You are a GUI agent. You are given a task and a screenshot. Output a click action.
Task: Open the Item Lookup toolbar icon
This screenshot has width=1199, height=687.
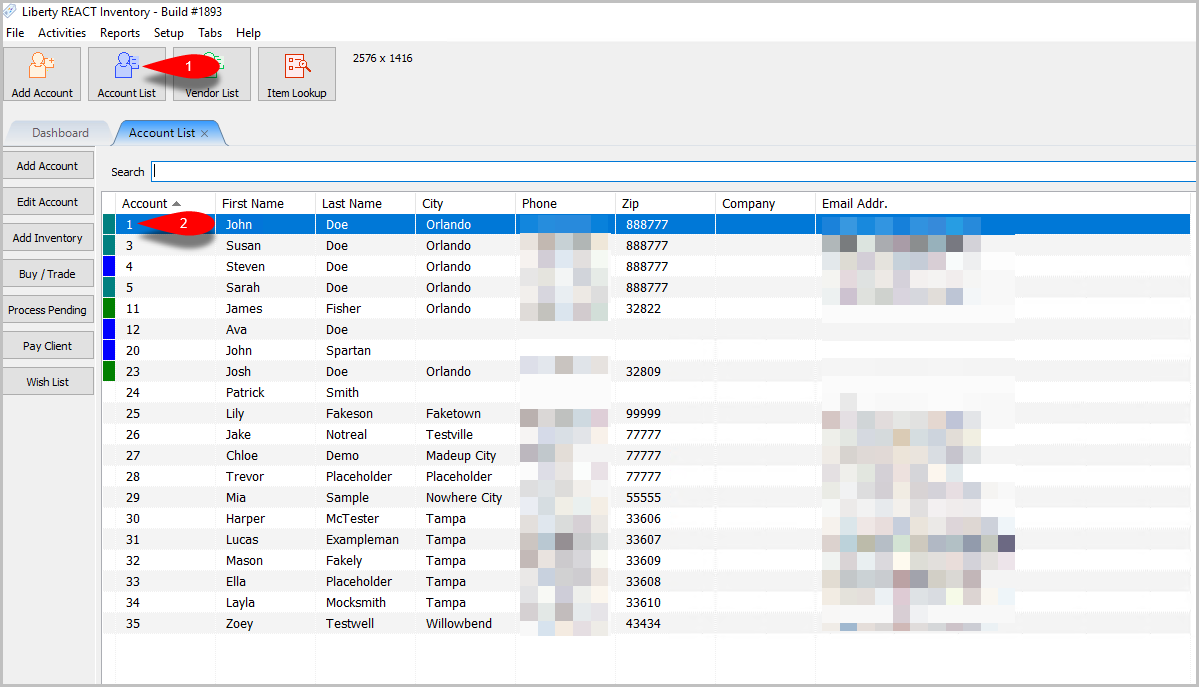pos(297,73)
